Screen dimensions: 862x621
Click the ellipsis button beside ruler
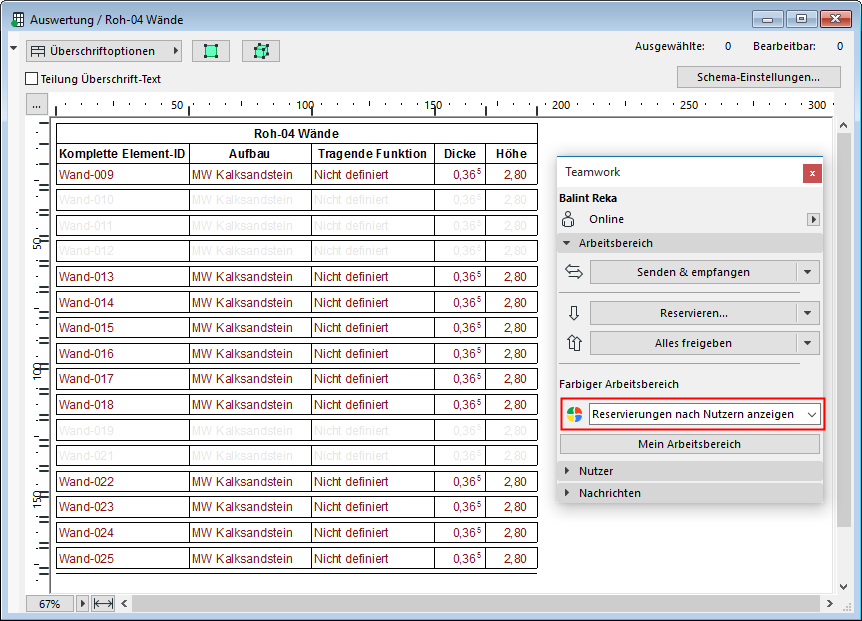click(x=36, y=105)
